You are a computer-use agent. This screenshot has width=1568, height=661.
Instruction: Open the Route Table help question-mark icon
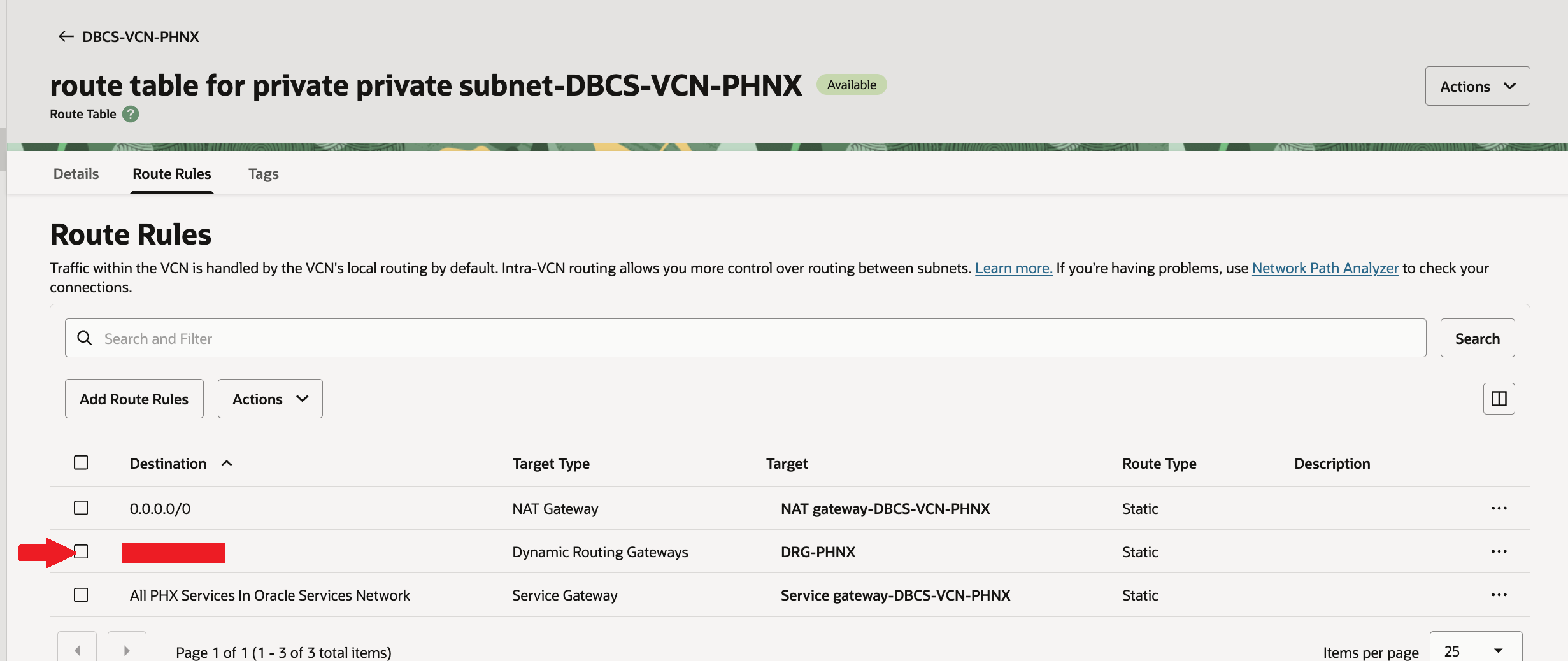pyautogui.click(x=131, y=114)
